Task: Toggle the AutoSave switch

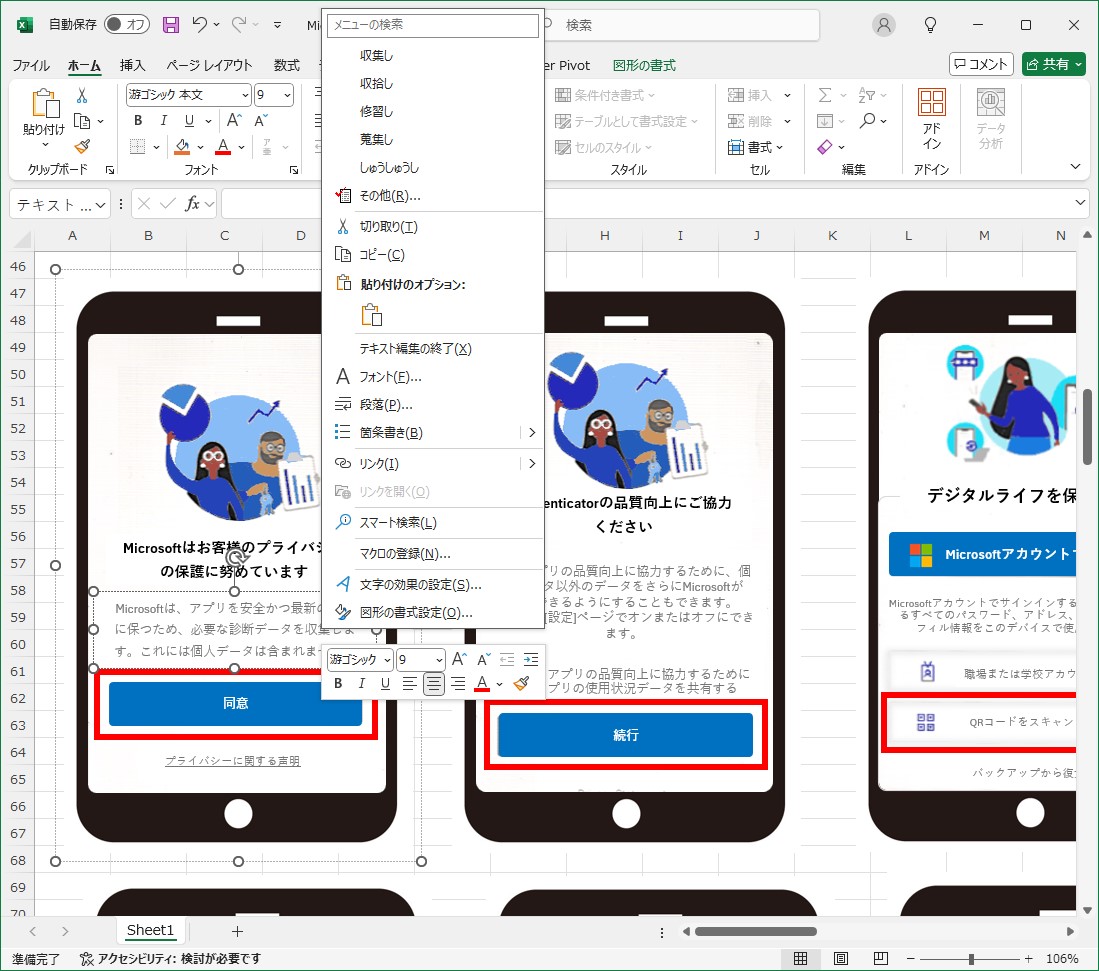Action: (127, 25)
